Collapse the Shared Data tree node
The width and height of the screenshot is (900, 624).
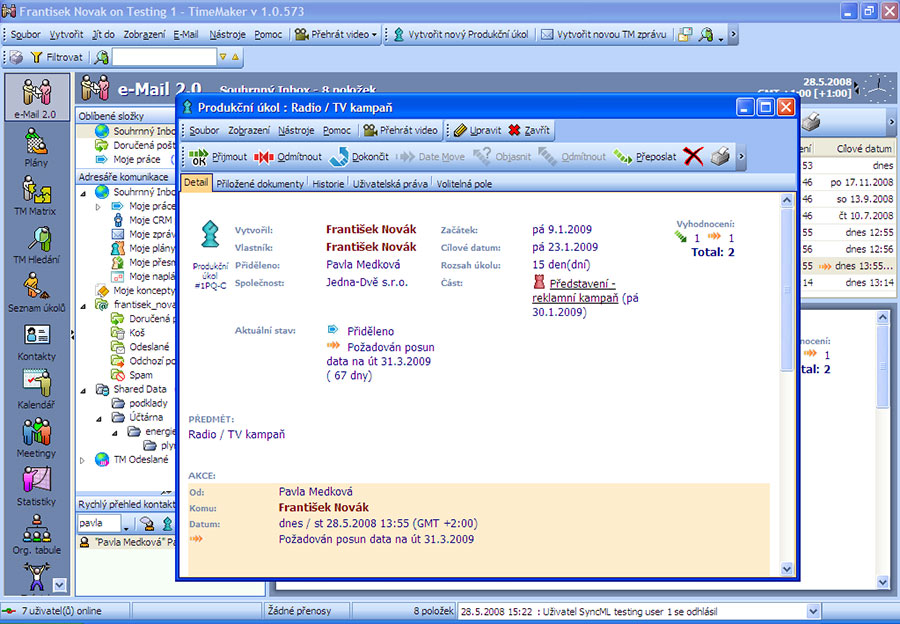tap(84, 389)
